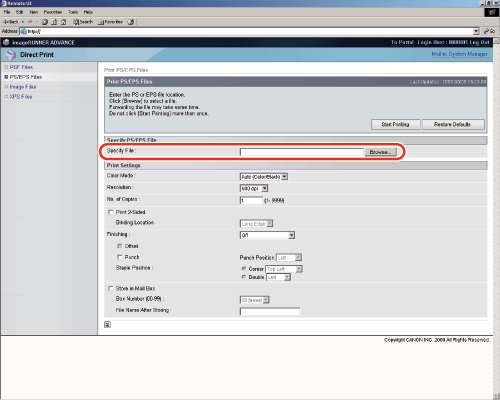Click the return-to-top icon below settings
Screen dimensions: 500x400
click(x=107, y=324)
